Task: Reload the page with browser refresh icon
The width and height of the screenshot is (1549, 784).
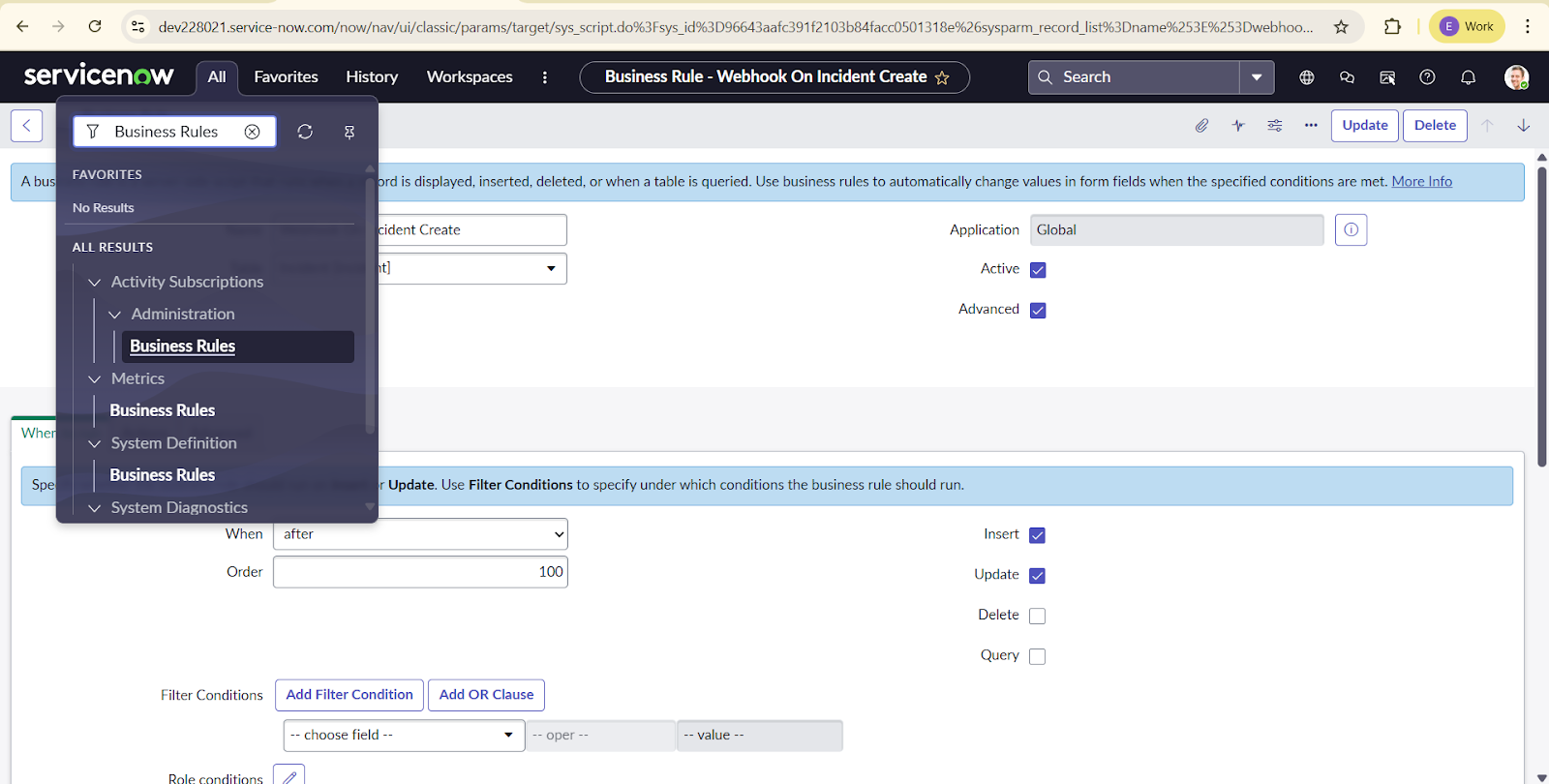Action: (x=95, y=26)
